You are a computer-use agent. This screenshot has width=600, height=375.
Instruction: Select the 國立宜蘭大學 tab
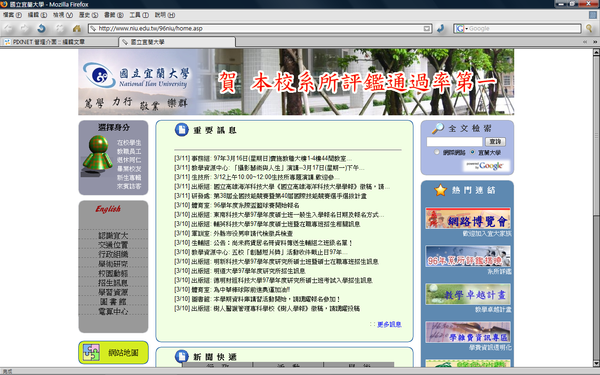[177, 42]
